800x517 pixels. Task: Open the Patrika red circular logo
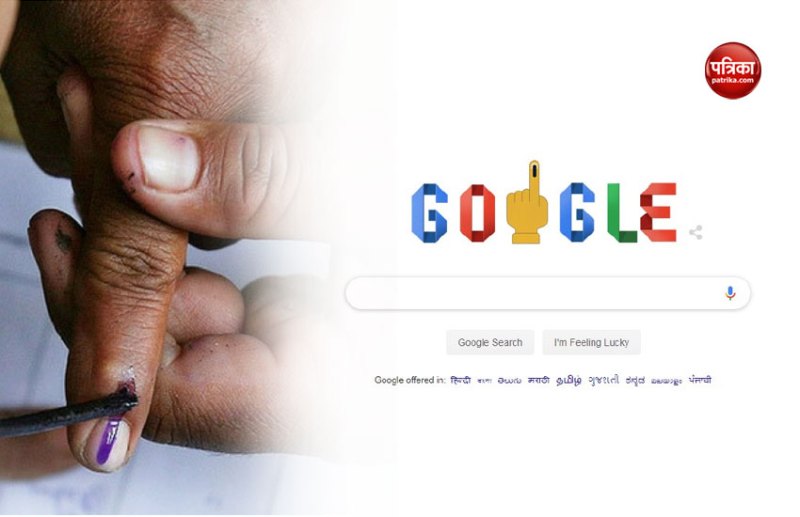[x=733, y=70]
